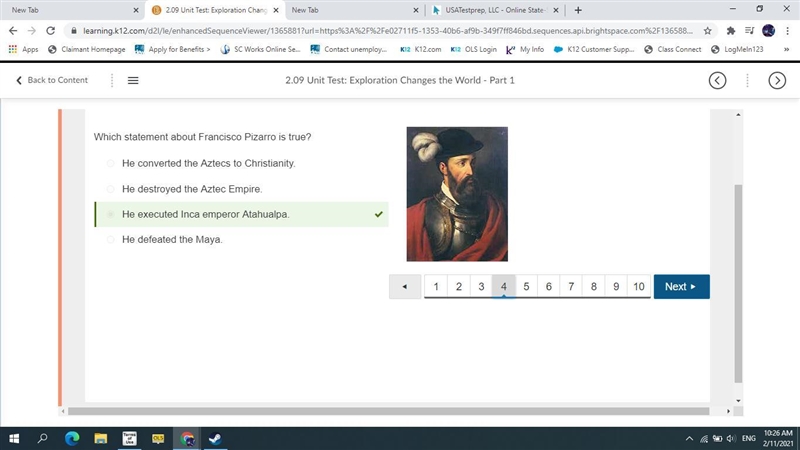Viewport: 800px width, 450px height.
Task: Open the OLS Login bookmark
Action: pos(473,49)
